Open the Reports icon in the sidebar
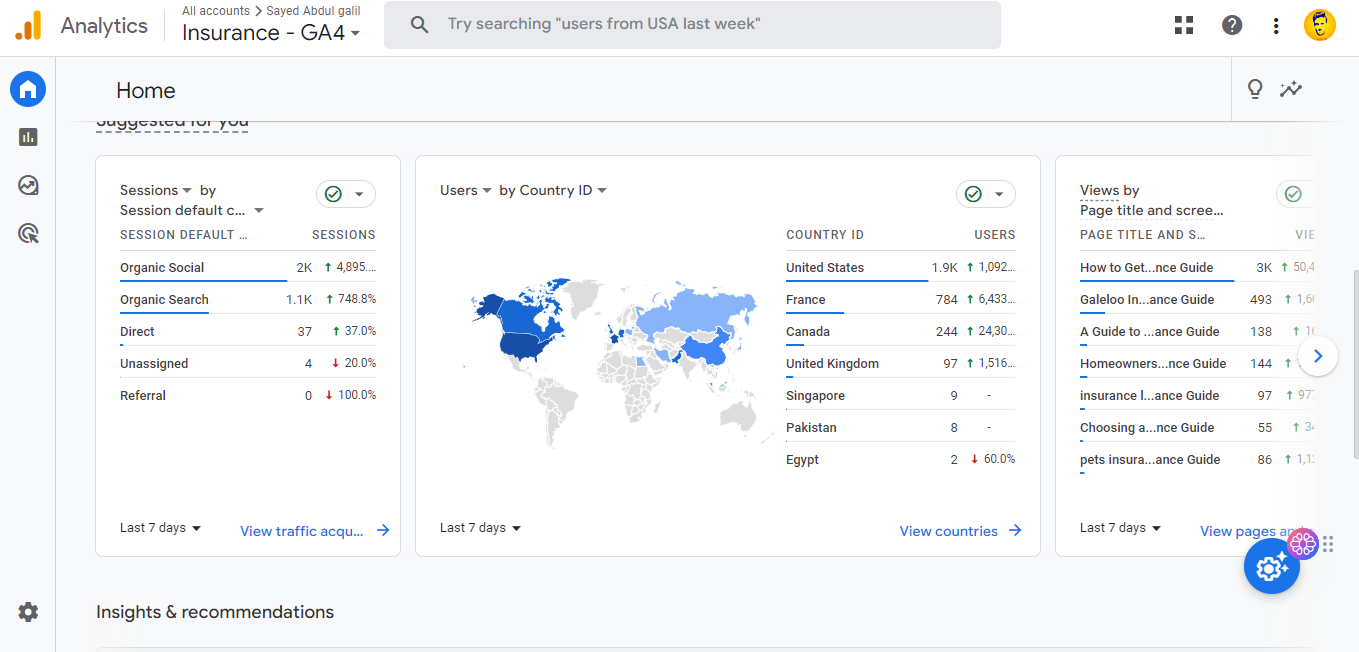Image resolution: width=1359 pixels, height=652 pixels. pyautogui.click(x=28, y=137)
